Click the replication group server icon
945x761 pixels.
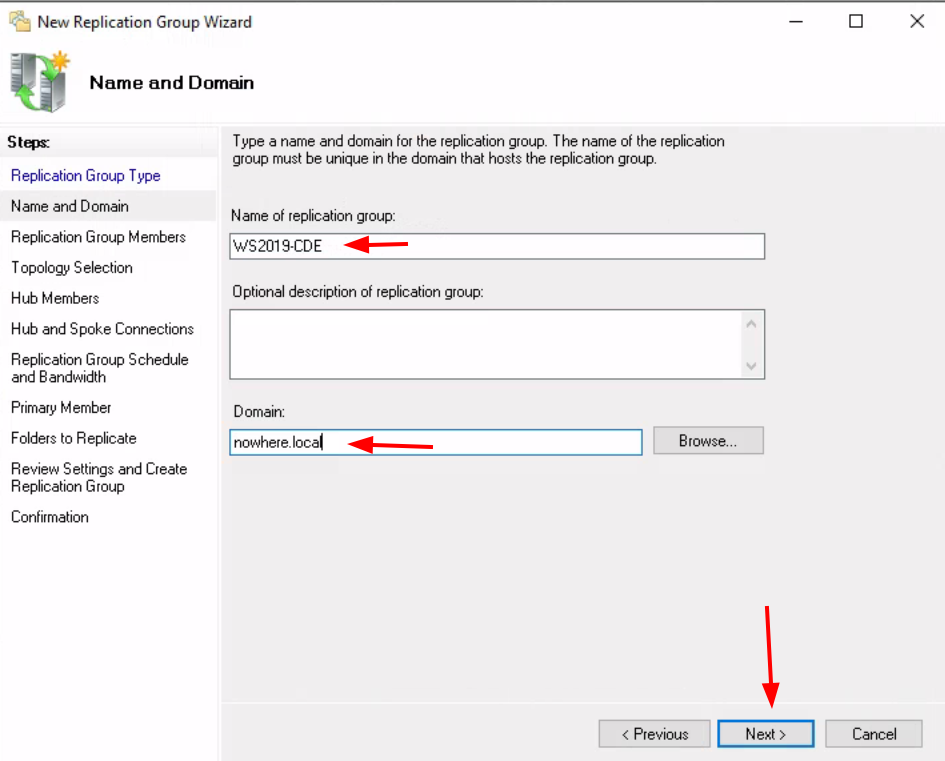(40, 81)
